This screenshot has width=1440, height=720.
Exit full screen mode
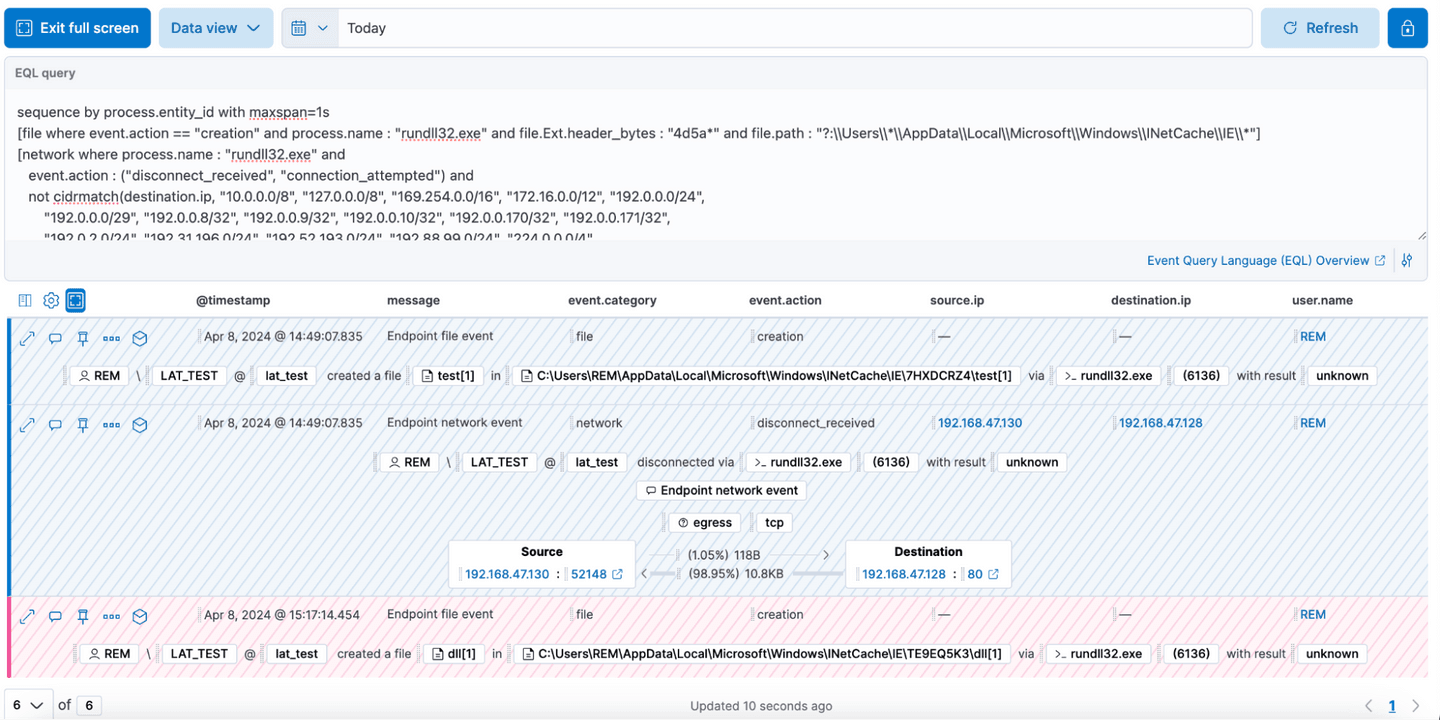pos(78,28)
